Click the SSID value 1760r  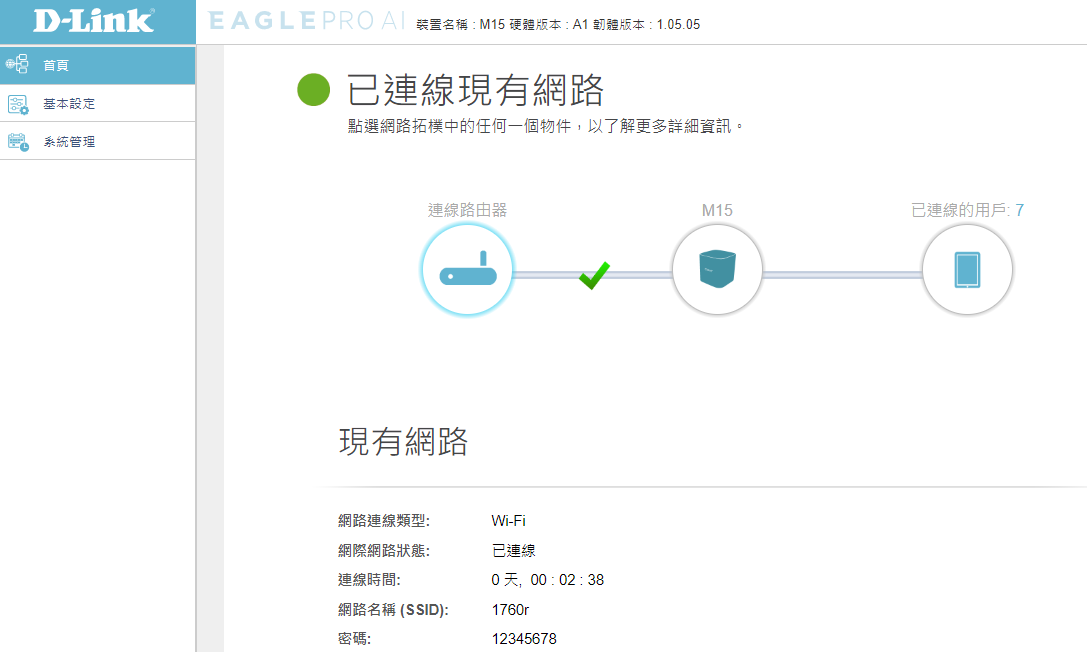coord(510,609)
